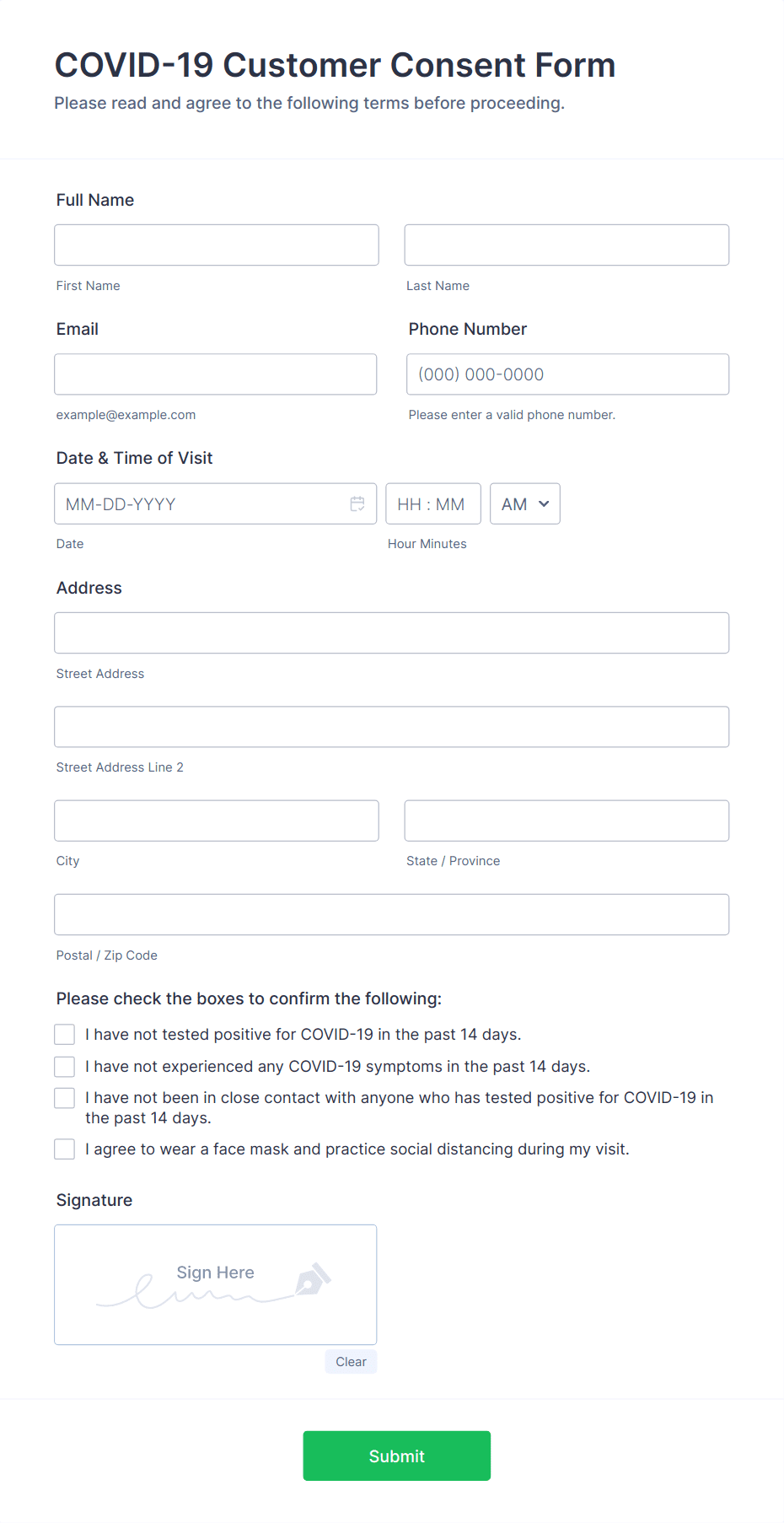Click the Street Address input
Image resolution: width=784 pixels, height=1523 pixels.
click(x=391, y=632)
